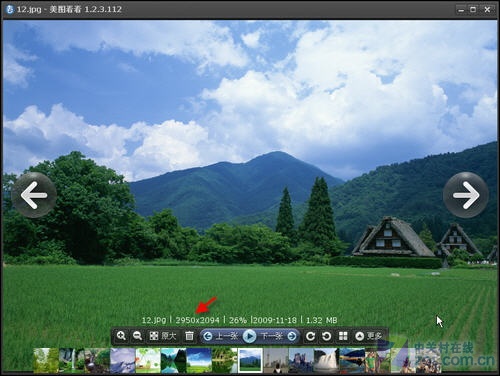Screen dimensions: 500x376
Task: Start slideshow with the play button
Action: pyautogui.click(x=249, y=336)
